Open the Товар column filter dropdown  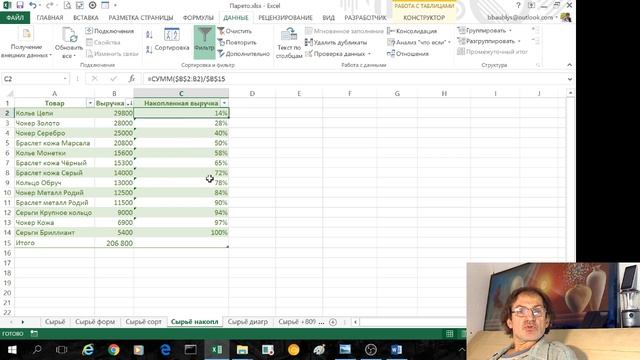(x=90, y=103)
